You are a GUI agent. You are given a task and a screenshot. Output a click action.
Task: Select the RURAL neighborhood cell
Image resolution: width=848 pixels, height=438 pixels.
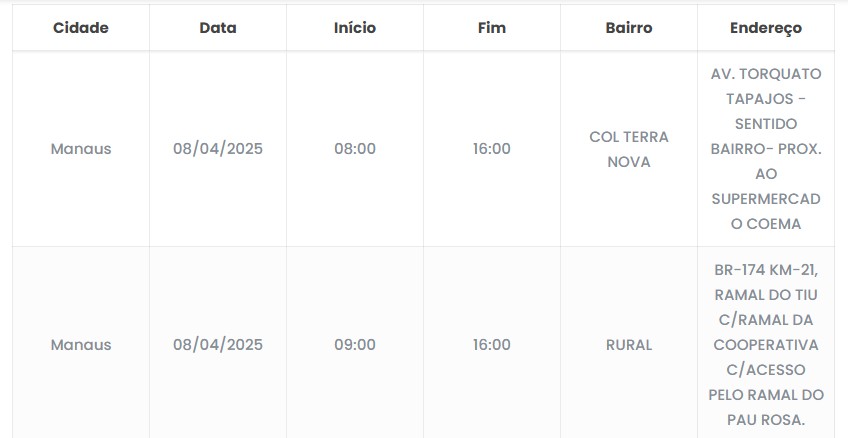click(x=629, y=345)
